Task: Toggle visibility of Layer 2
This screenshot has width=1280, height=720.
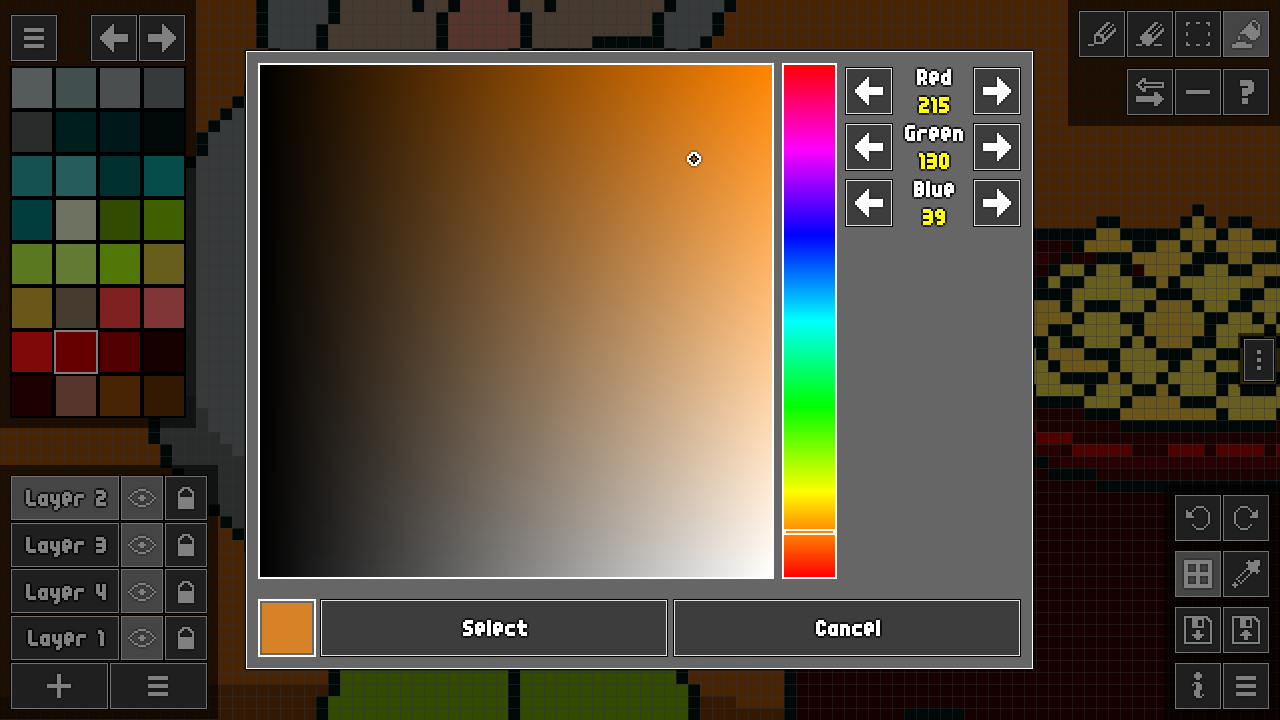Action: click(x=141, y=497)
